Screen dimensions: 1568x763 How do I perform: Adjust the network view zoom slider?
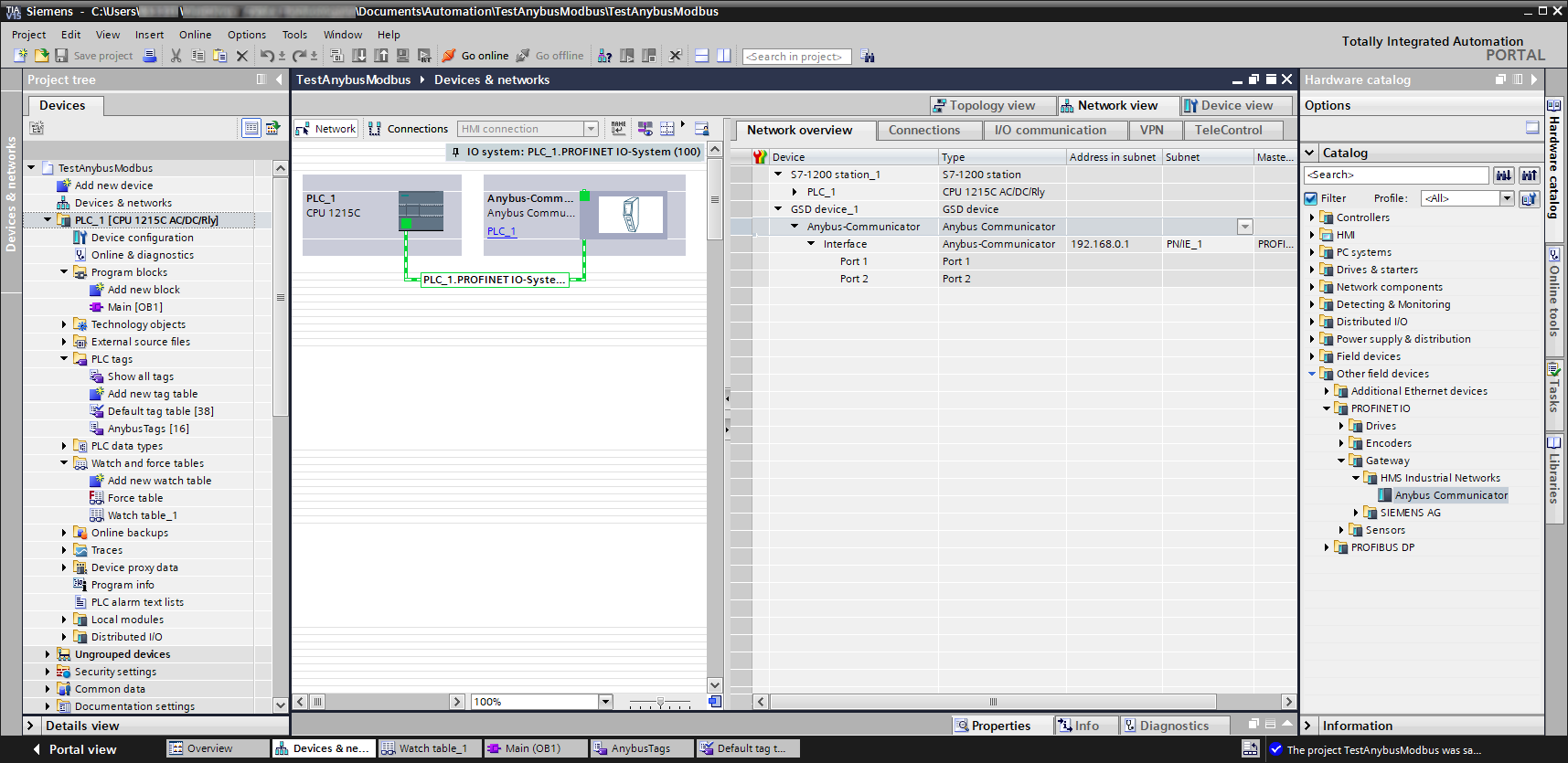coord(660,702)
